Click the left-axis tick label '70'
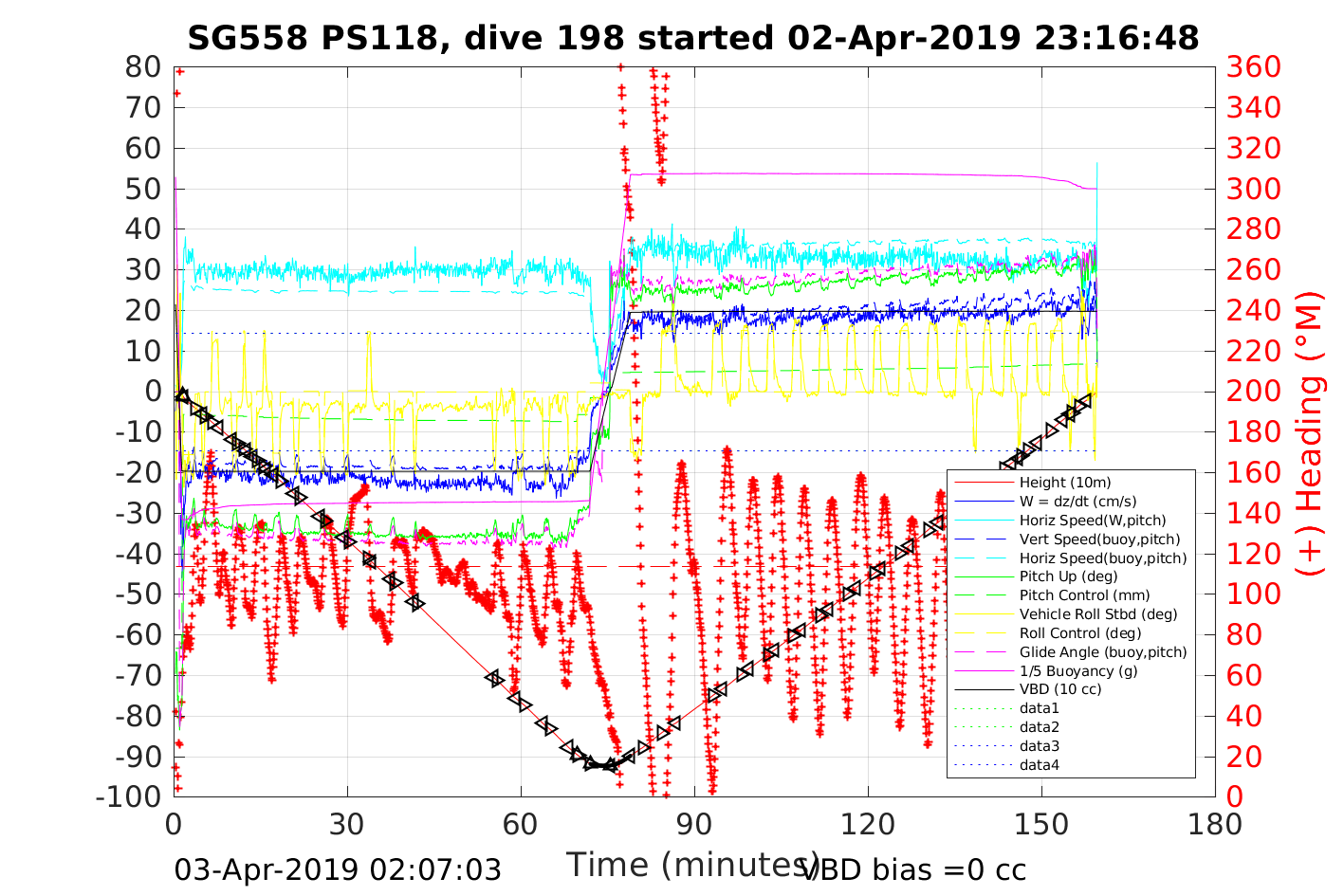The width and height of the screenshot is (1344, 896). (143, 108)
